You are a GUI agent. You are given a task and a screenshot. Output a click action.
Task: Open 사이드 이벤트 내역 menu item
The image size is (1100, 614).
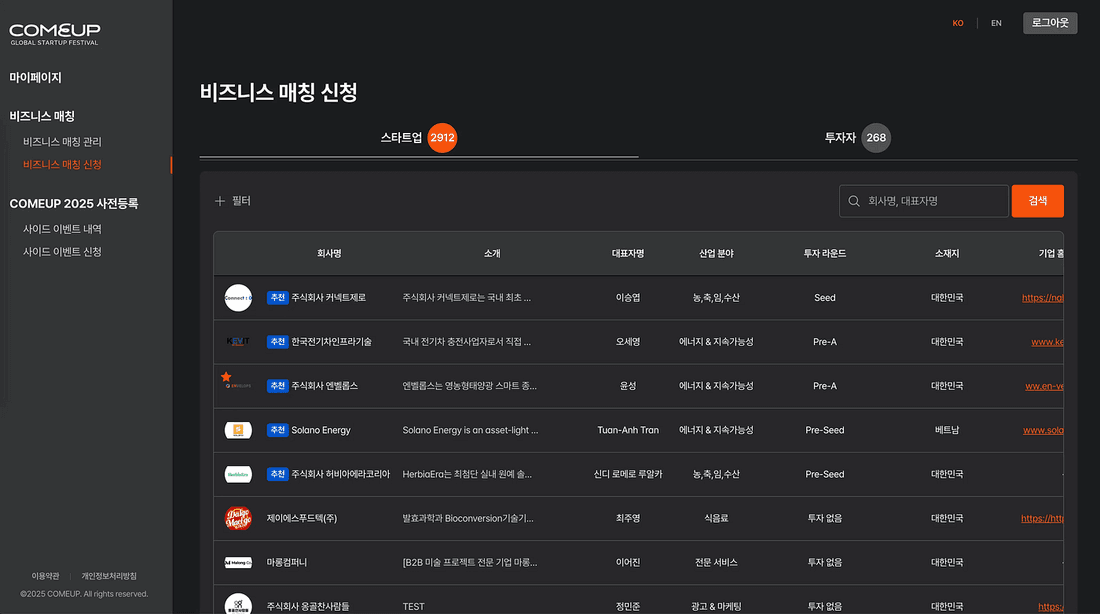pyautogui.click(x=62, y=229)
